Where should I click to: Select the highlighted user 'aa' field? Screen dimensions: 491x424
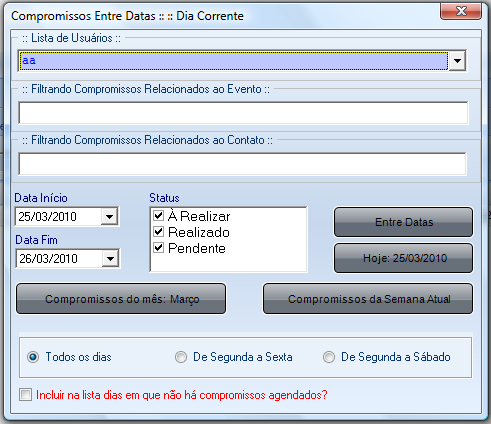coord(233,61)
